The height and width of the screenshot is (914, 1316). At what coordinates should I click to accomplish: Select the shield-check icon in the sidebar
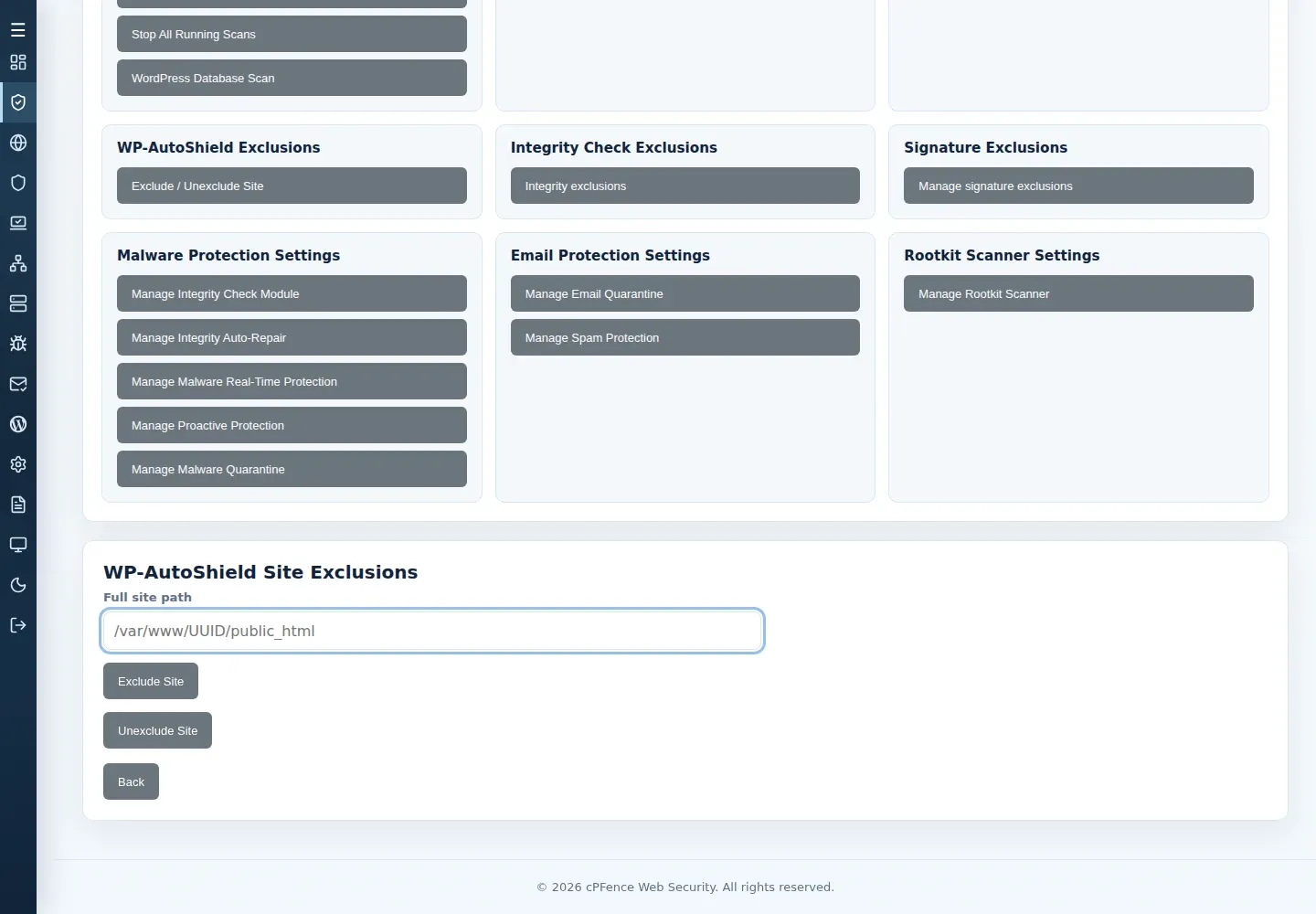tap(18, 102)
